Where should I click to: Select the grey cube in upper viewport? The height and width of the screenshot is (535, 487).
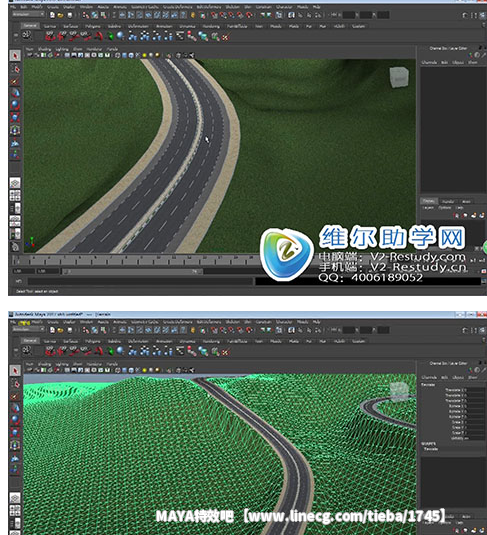(x=399, y=77)
